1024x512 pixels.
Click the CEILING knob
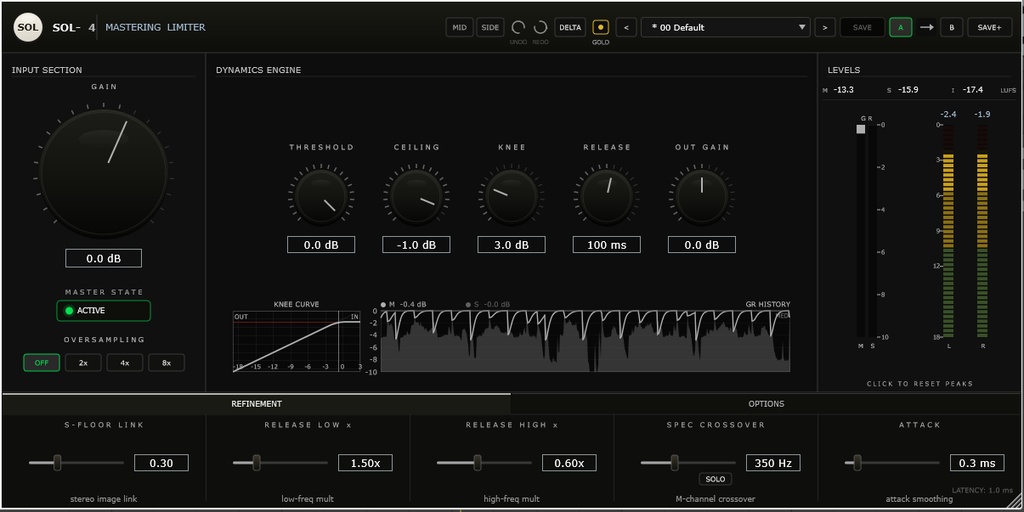tap(416, 196)
